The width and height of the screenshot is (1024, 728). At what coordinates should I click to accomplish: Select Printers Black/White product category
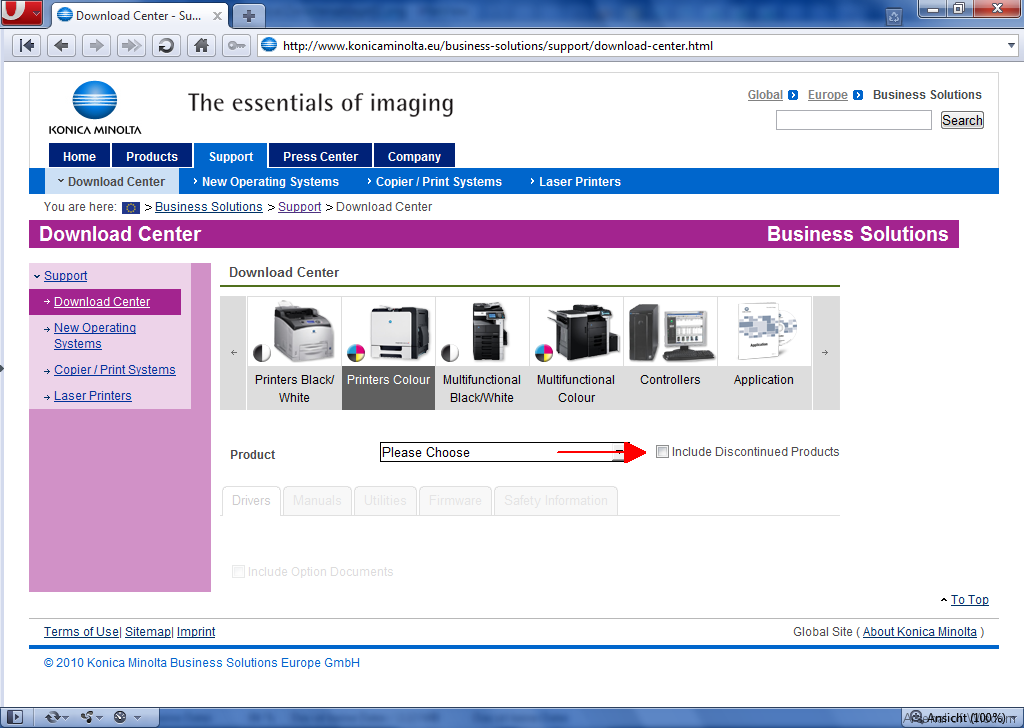pos(294,353)
